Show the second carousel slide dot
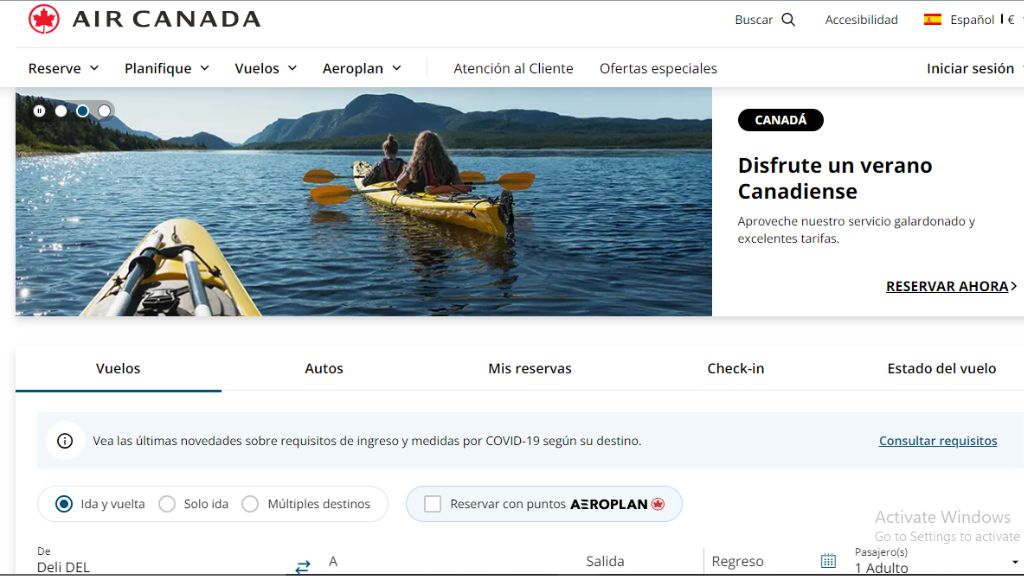The height and width of the screenshot is (576, 1024). click(x=82, y=111)
